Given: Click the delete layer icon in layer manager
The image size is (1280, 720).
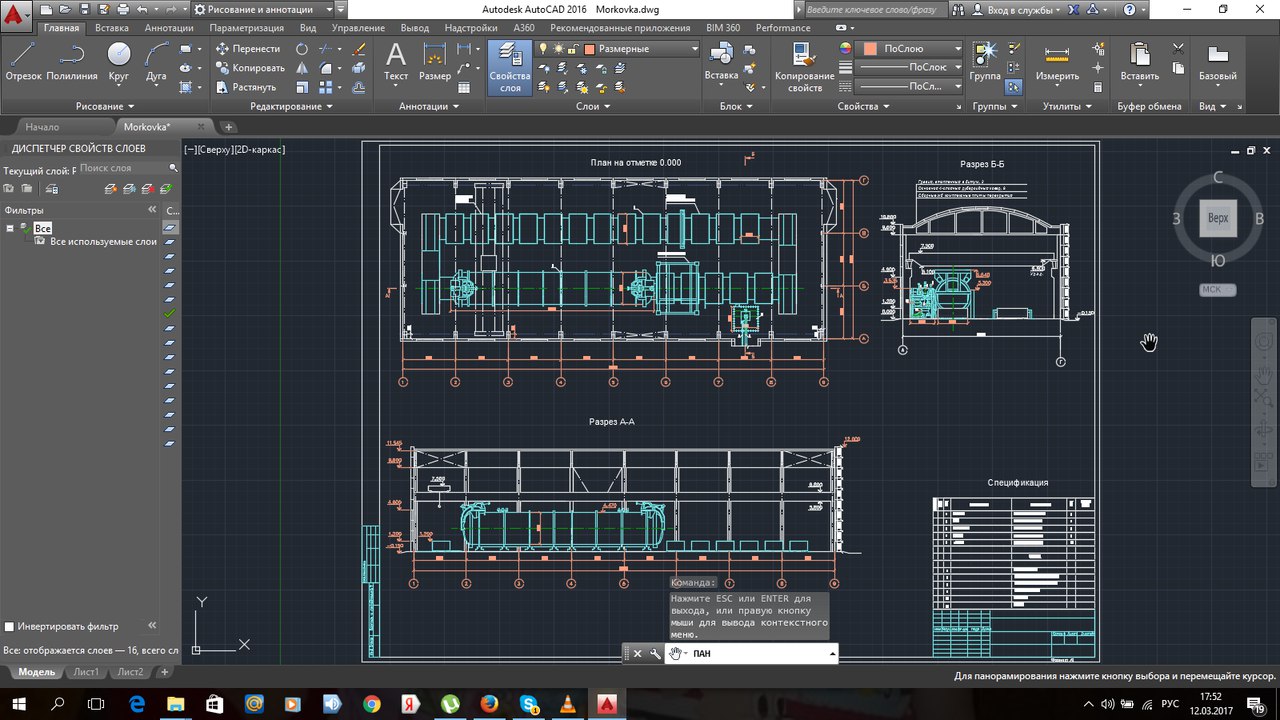Looking at the screenshot, I should point(147,189).
